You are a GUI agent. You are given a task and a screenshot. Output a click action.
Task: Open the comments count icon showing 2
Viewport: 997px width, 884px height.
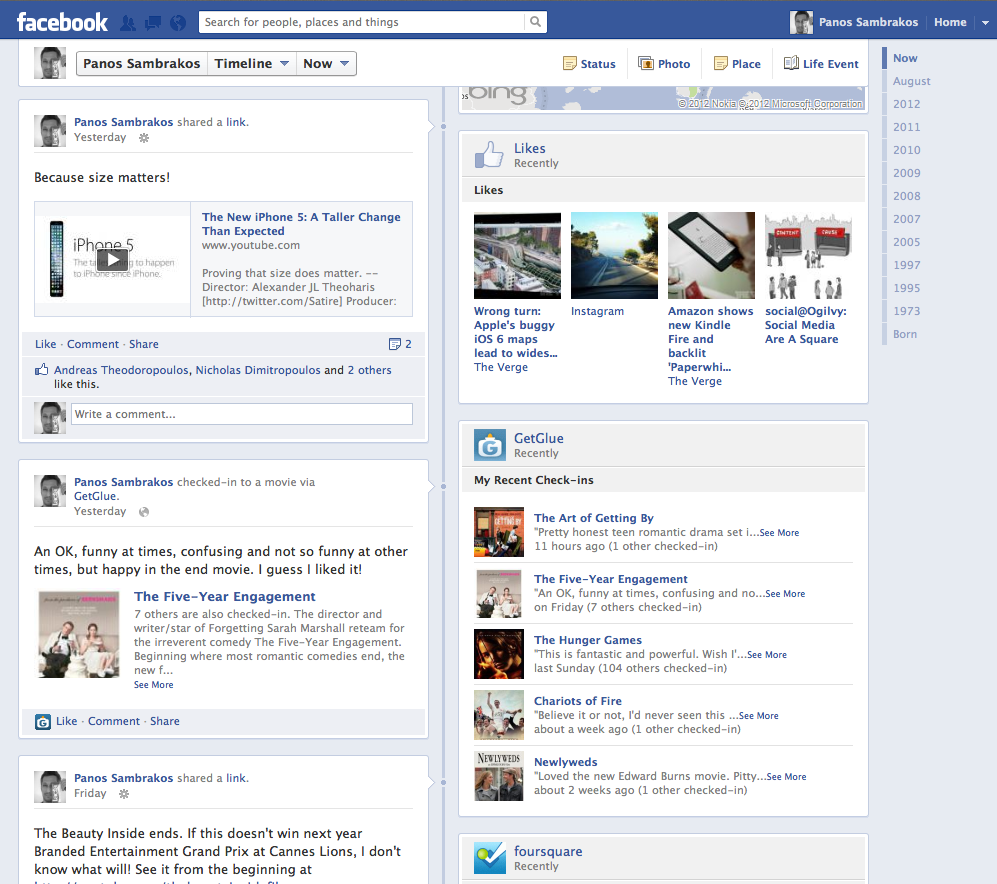pyautogui.click(x=400, y=344)
